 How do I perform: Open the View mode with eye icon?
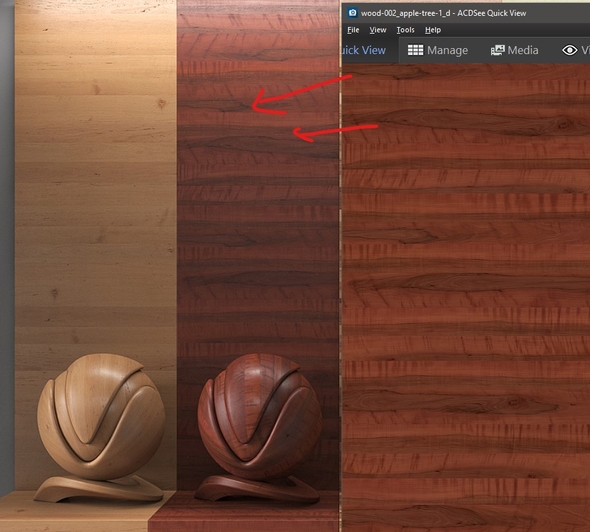click(575, 50)
